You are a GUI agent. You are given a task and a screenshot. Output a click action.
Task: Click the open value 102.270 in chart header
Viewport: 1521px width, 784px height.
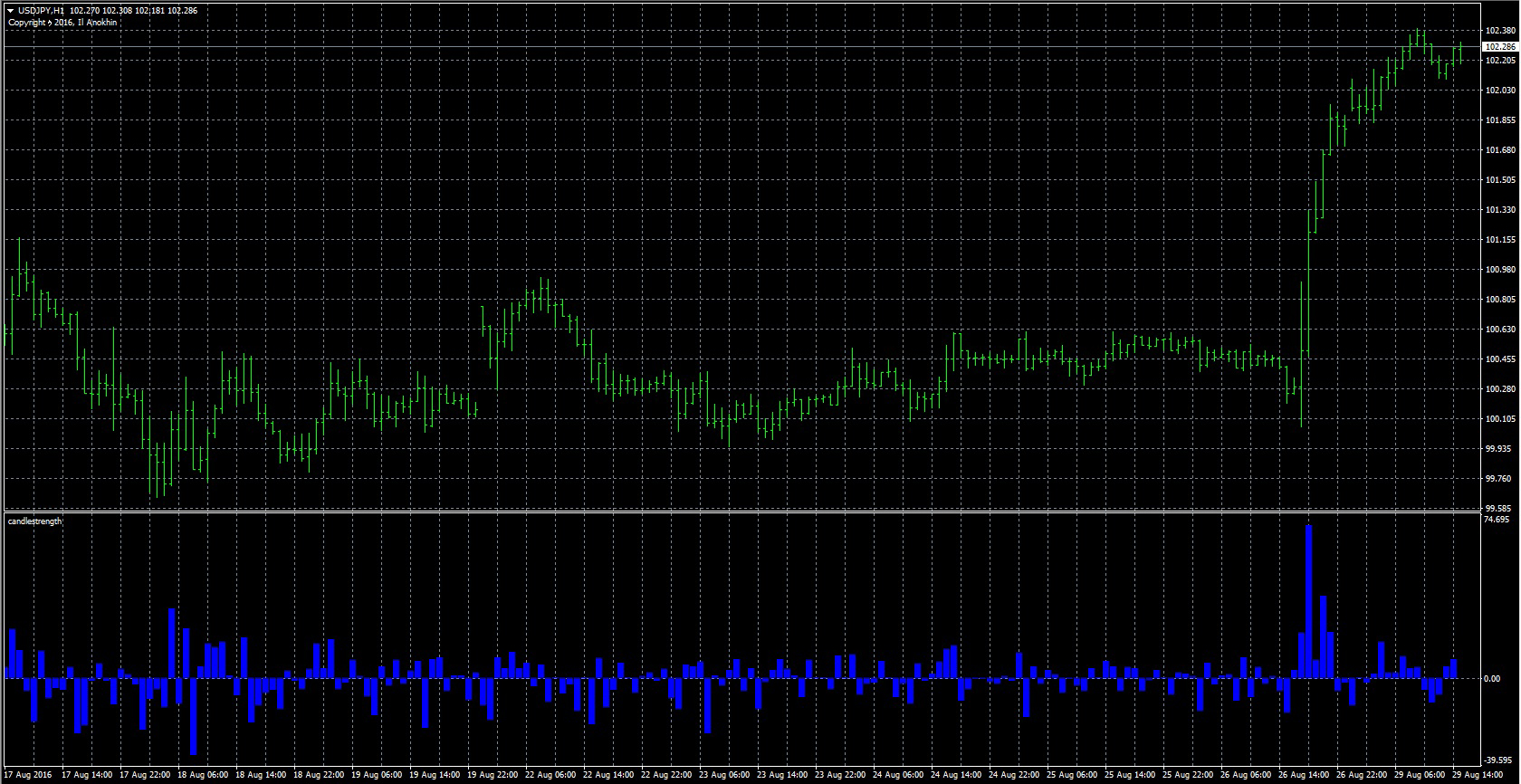(85, 11)
